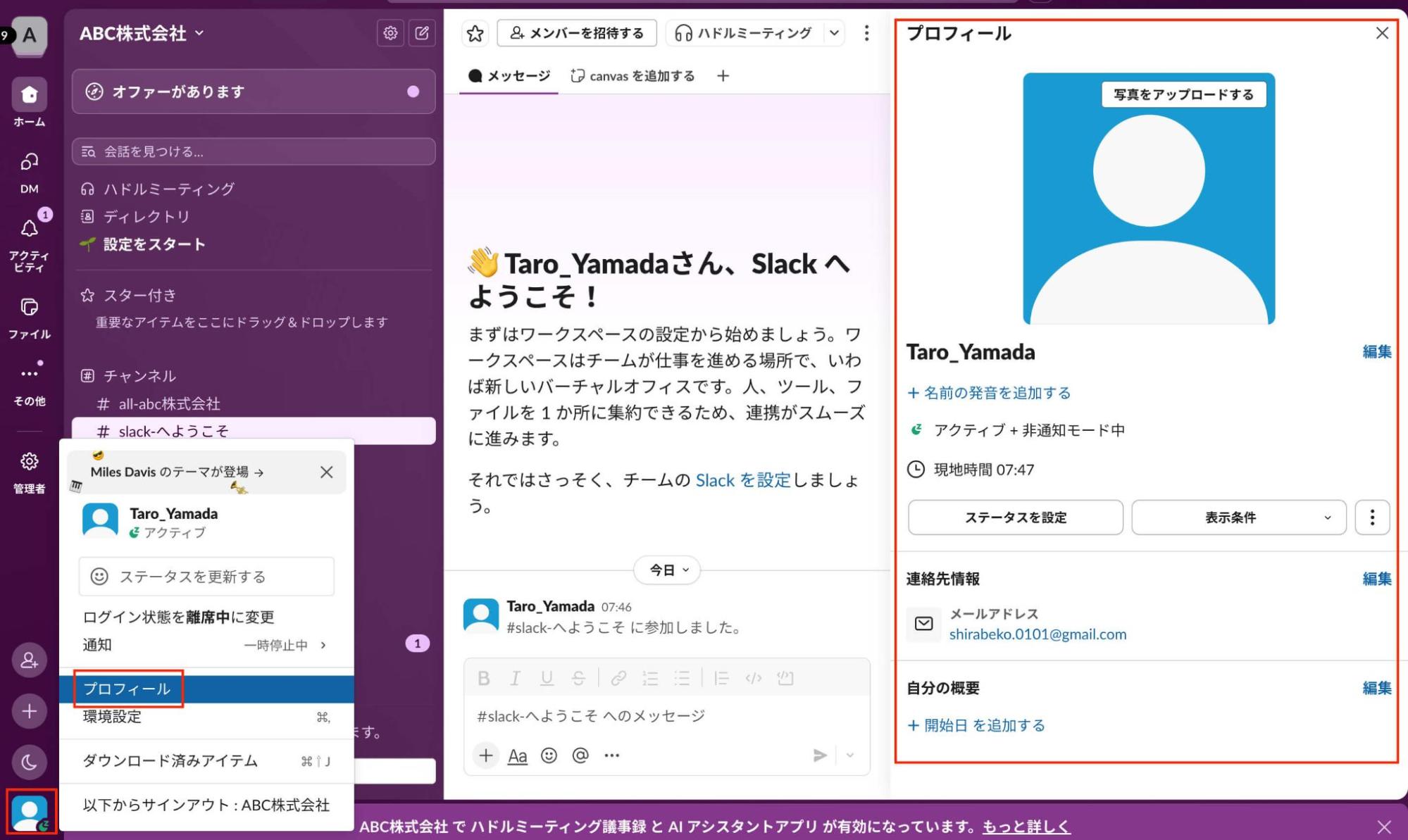1408x840 pixels.
Task: Select ダウンロード済みアイテム menu item
Action: (206, 761)
